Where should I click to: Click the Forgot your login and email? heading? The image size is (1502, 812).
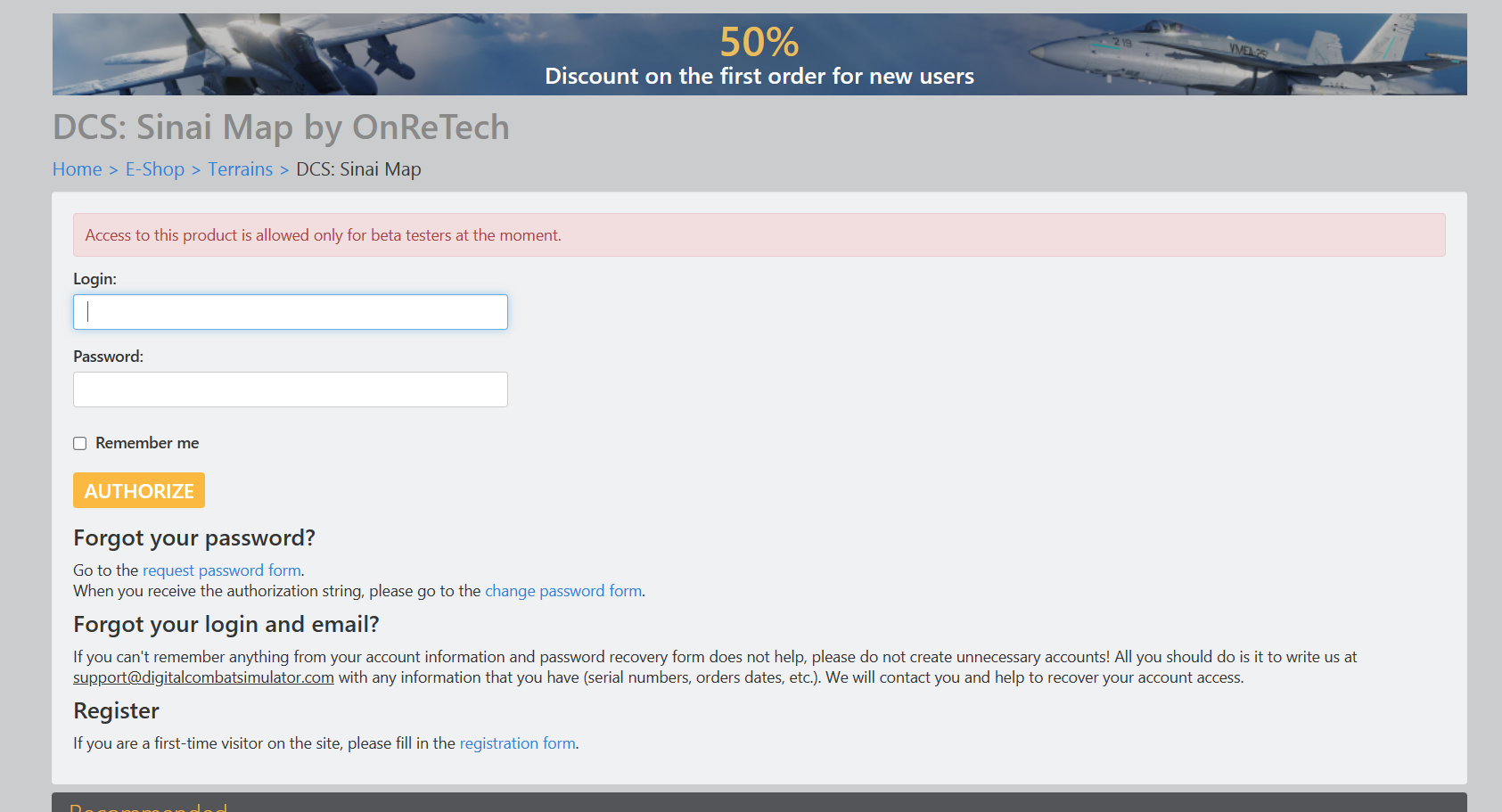point(226,625)
